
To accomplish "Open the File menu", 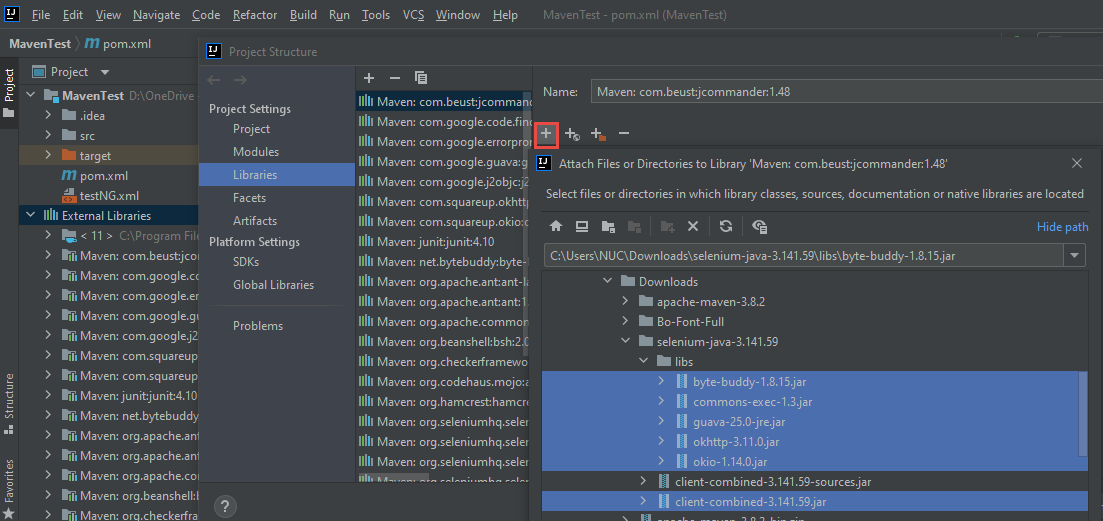I will pyautogui.click(x=41, y=15).
